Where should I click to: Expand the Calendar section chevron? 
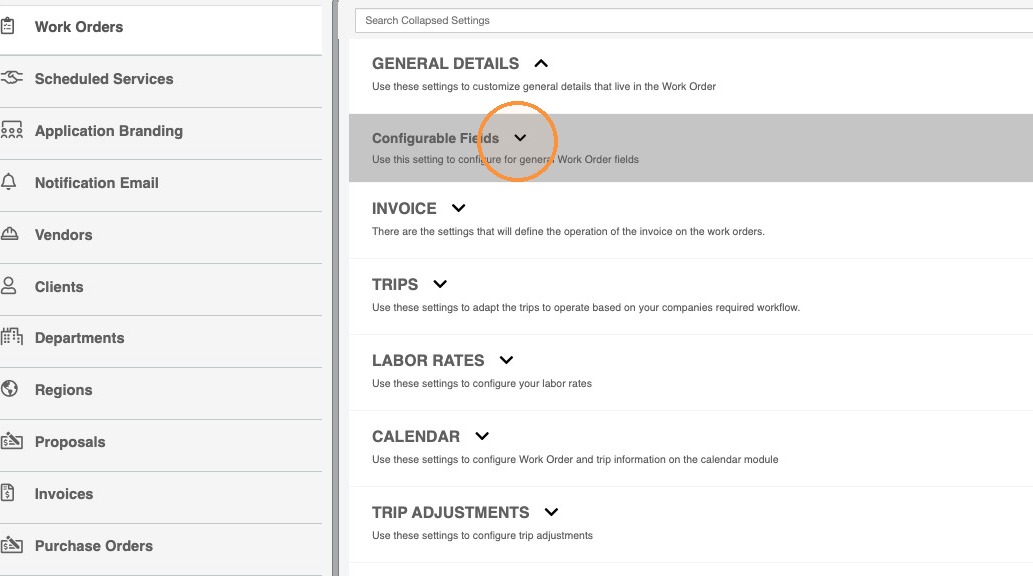482,436
